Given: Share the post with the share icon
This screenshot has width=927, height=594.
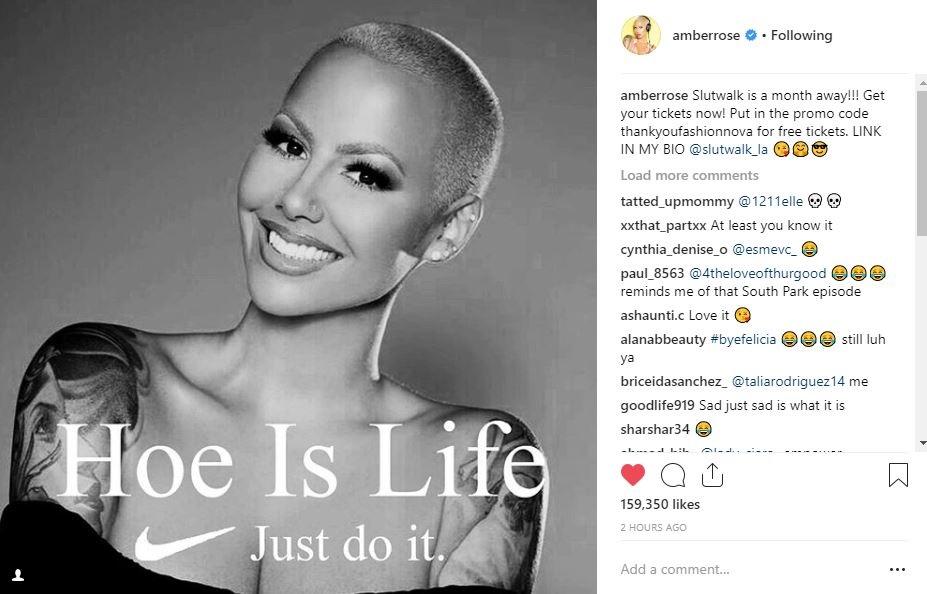Looking at the screenshot, I should click(x=712, y=475).
